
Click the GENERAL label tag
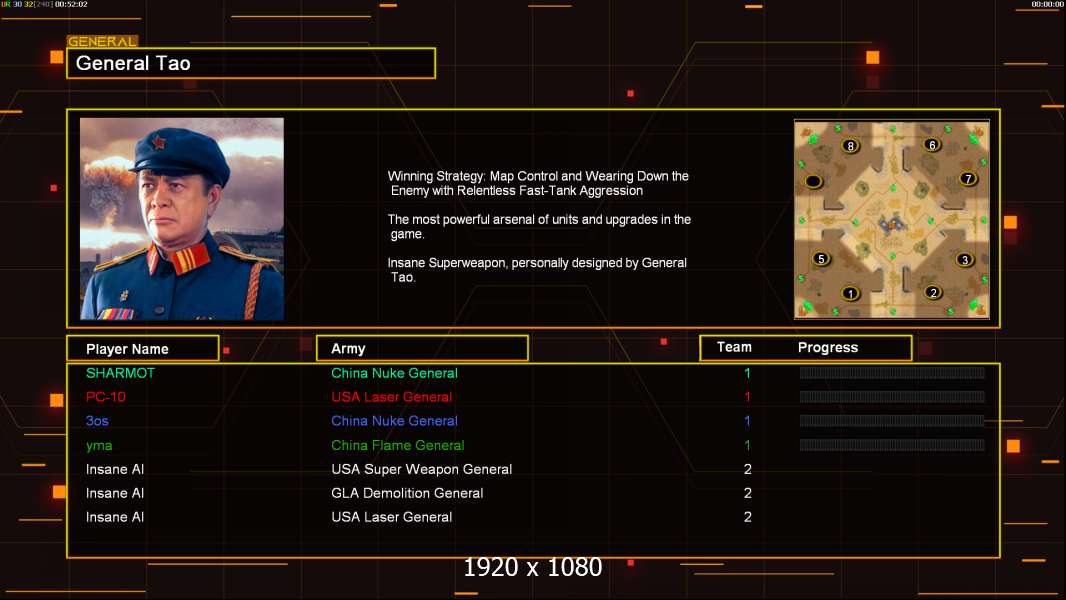click(102, 41)
